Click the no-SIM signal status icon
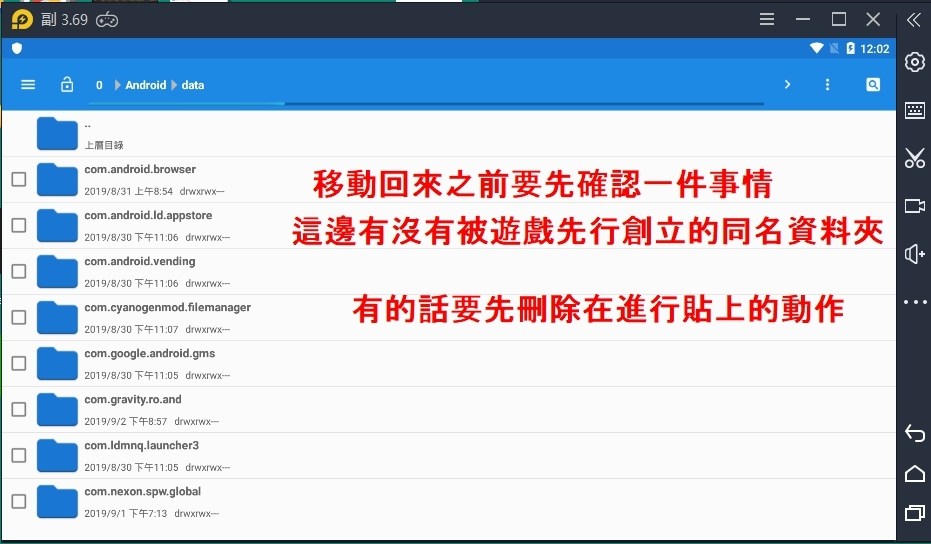931x544 pixels. click(x=834, y=48)
